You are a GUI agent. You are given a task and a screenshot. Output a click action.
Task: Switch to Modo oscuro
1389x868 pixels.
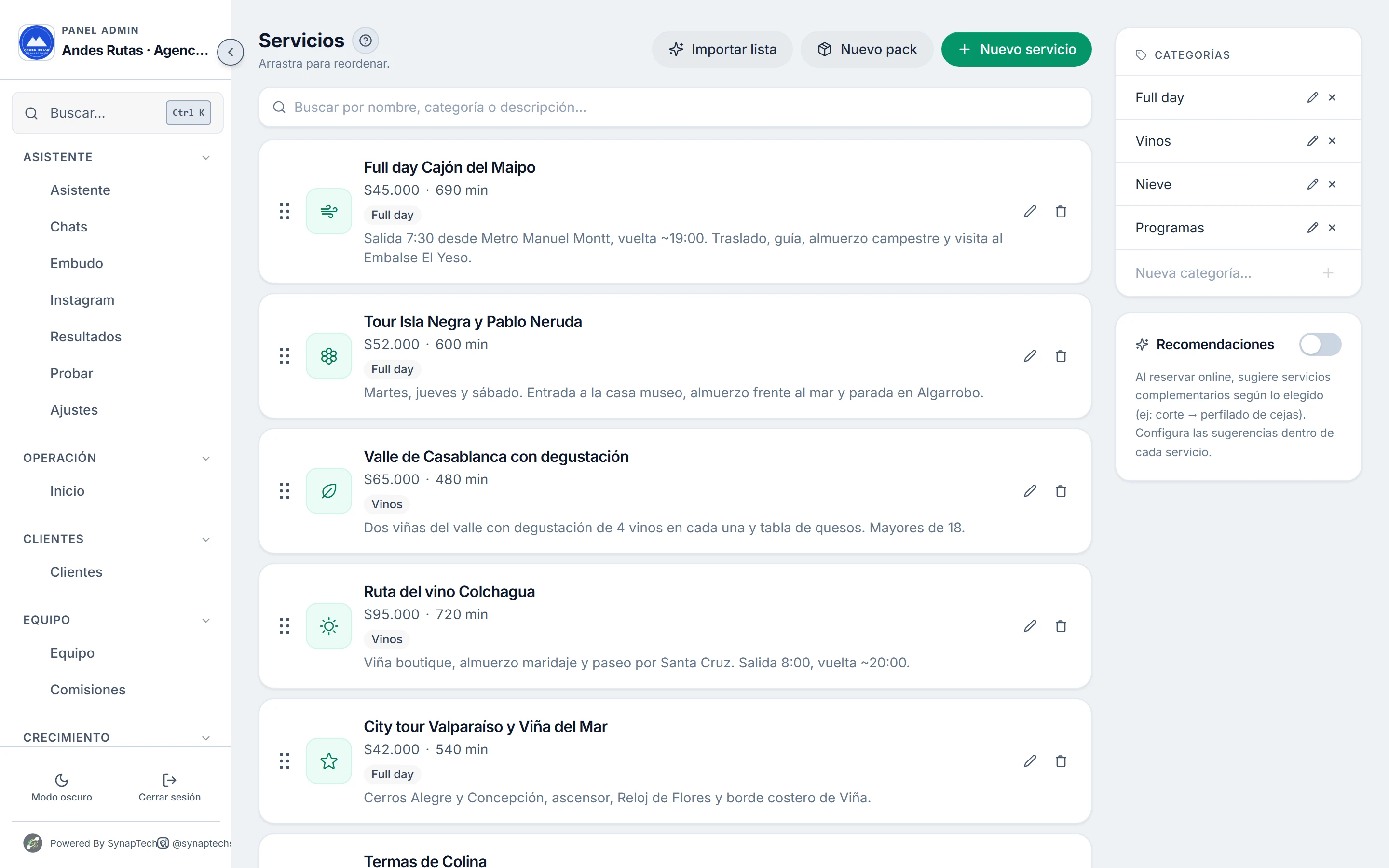click(61, 787)
